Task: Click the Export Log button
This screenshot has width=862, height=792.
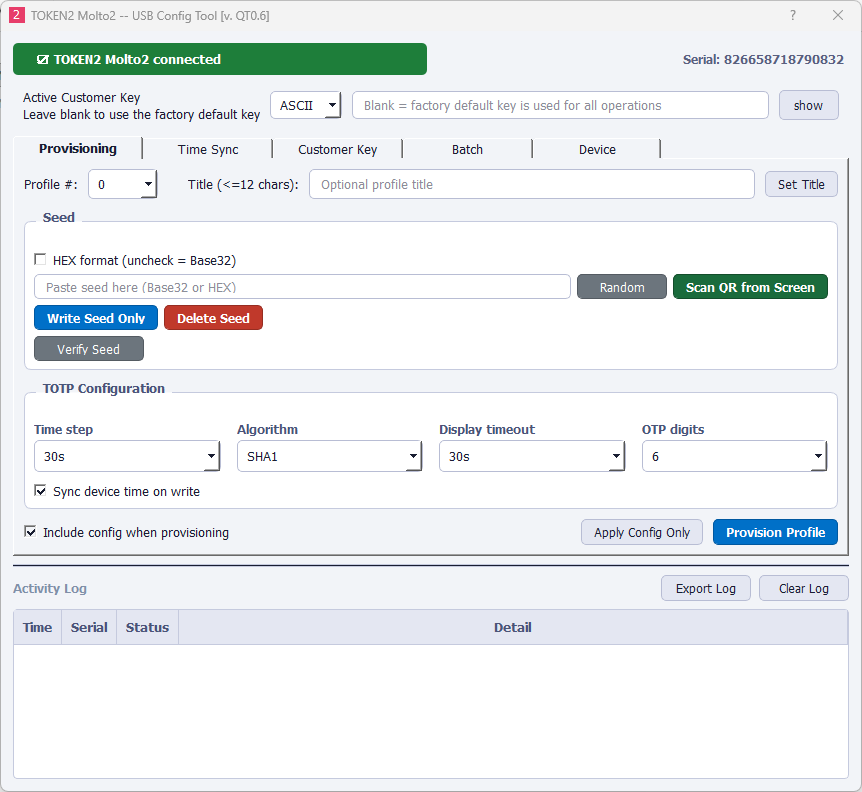Action: (705, 588)
